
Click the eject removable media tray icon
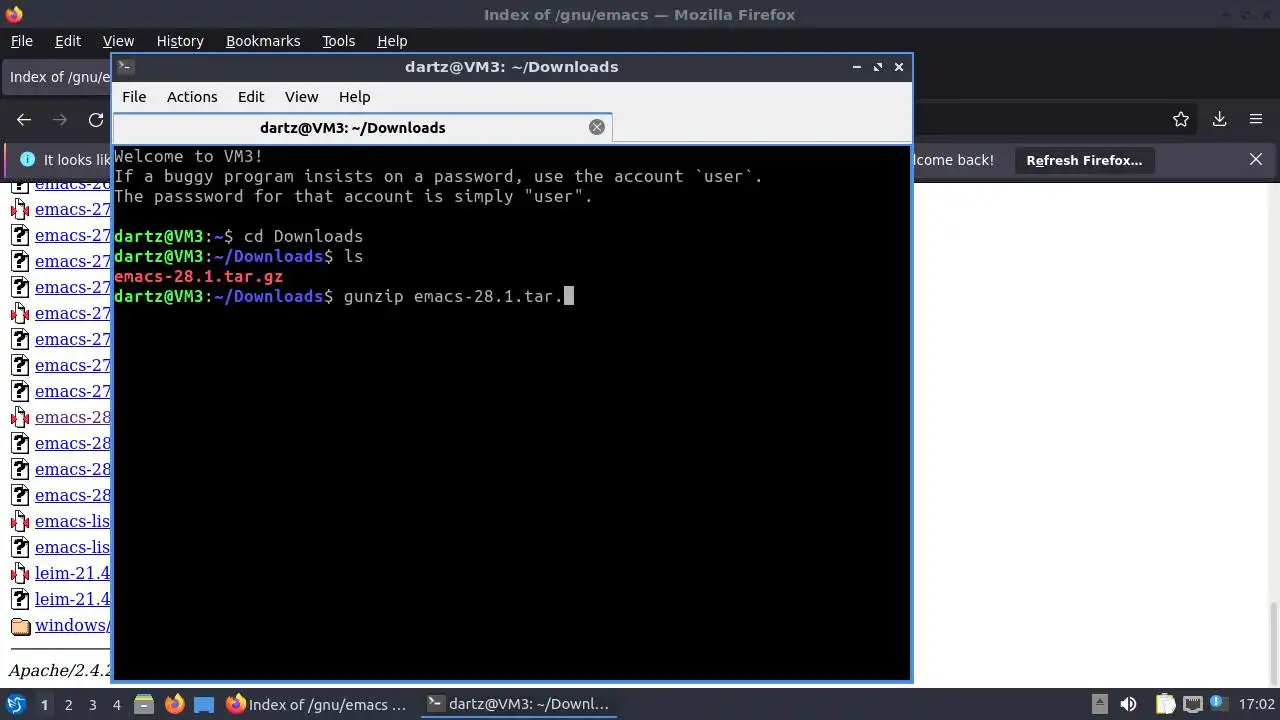coord(1099,704)
